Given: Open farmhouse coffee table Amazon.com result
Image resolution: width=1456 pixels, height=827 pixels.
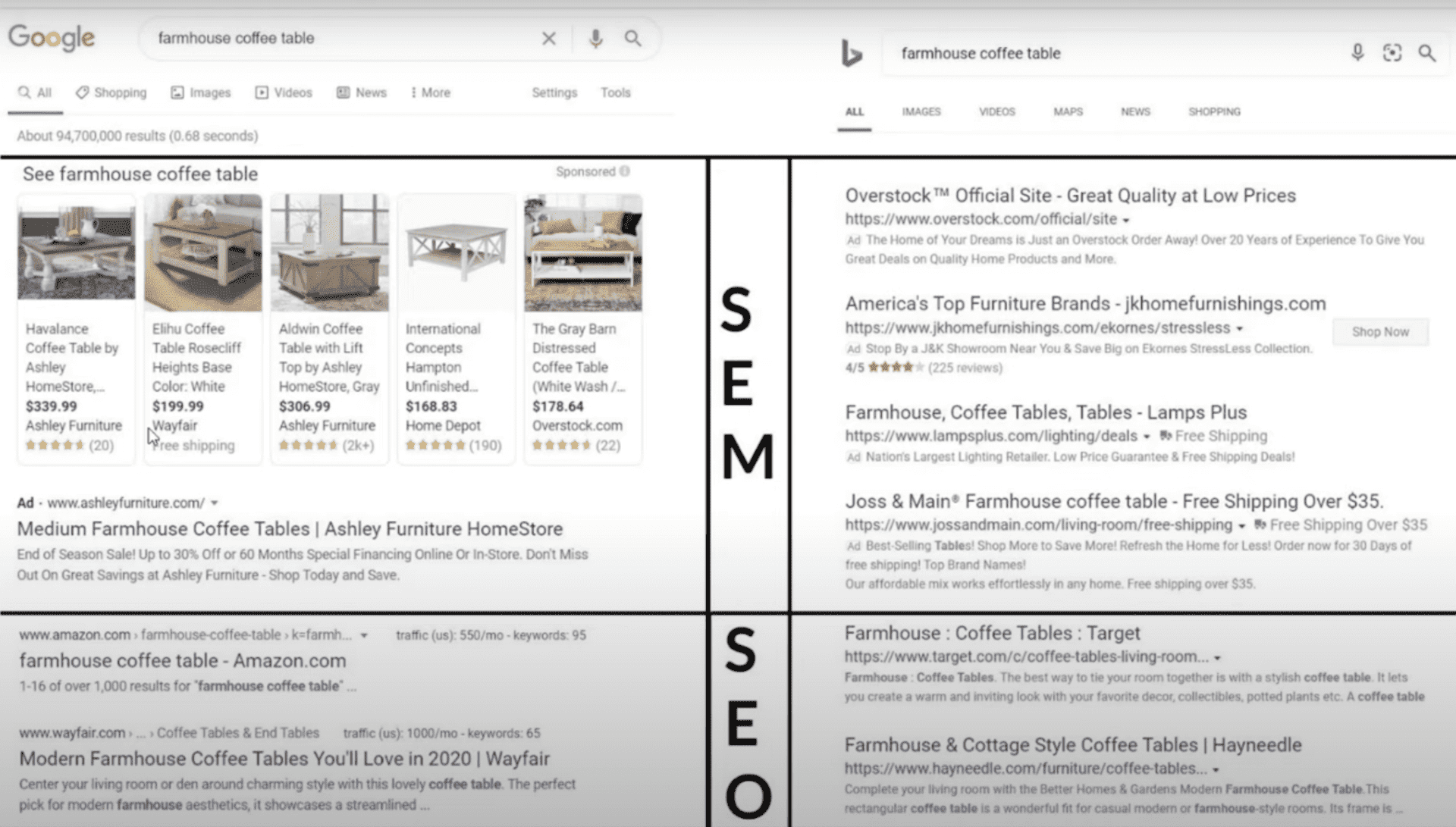Looking at the screenshot, I should tap(183, 661).
